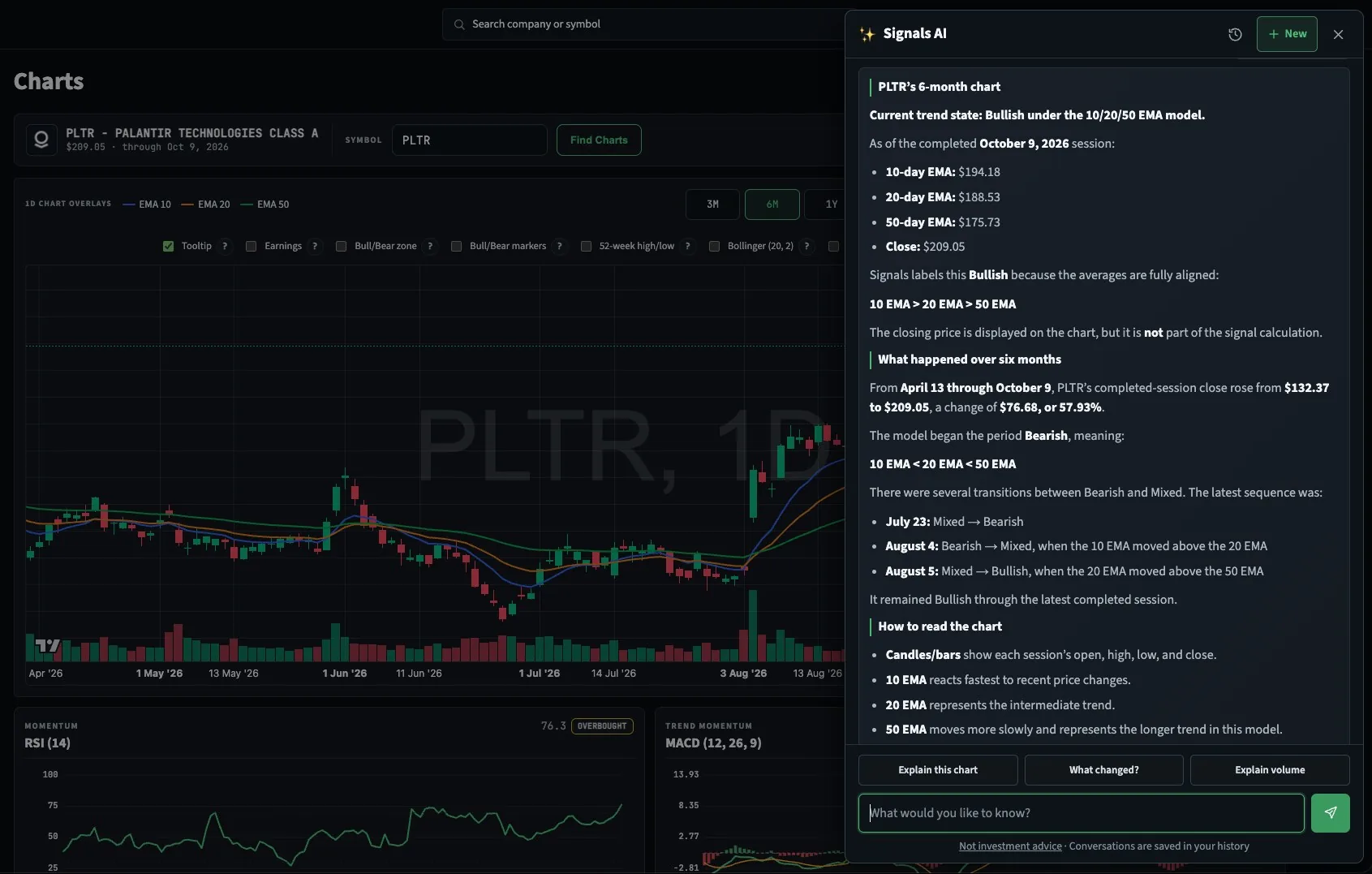
Task: Open the Not investment advice link
Action: (1010, 846)
